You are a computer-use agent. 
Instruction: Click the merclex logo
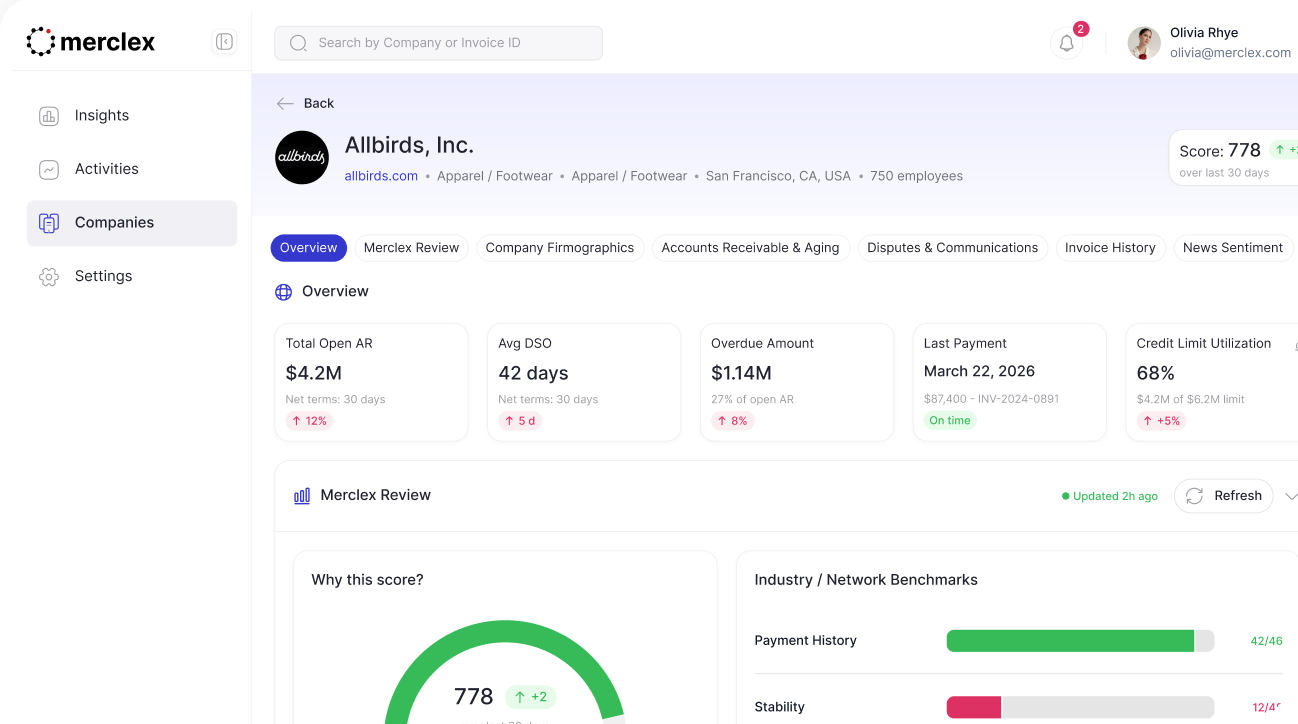[x=91, y=42]
